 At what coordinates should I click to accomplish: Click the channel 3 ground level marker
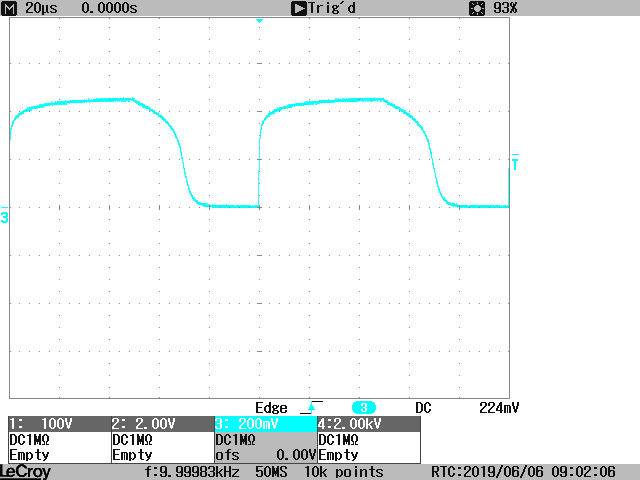pyautogui.click(x=4, y=215)
